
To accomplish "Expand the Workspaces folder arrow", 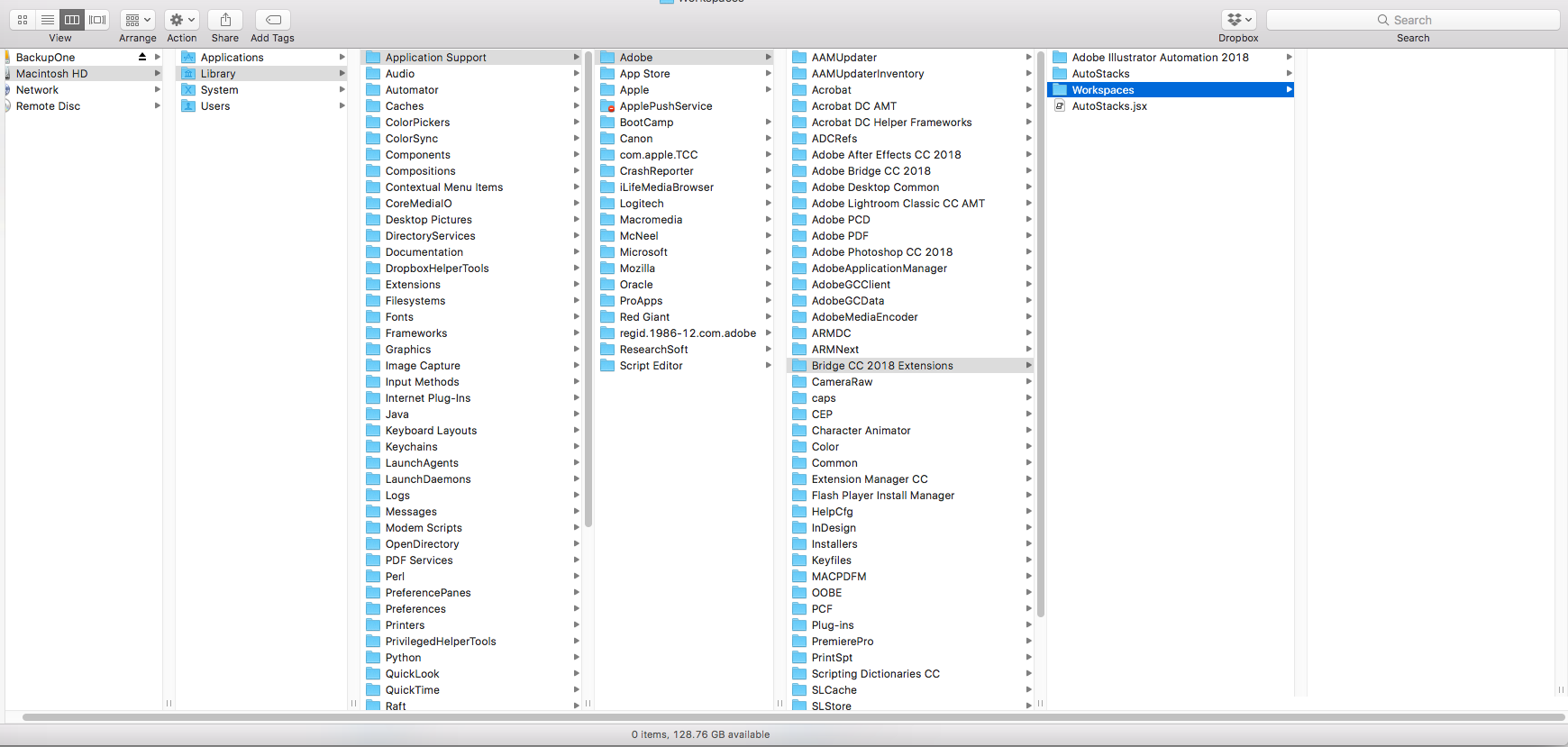I will (x=1290, y=90).
